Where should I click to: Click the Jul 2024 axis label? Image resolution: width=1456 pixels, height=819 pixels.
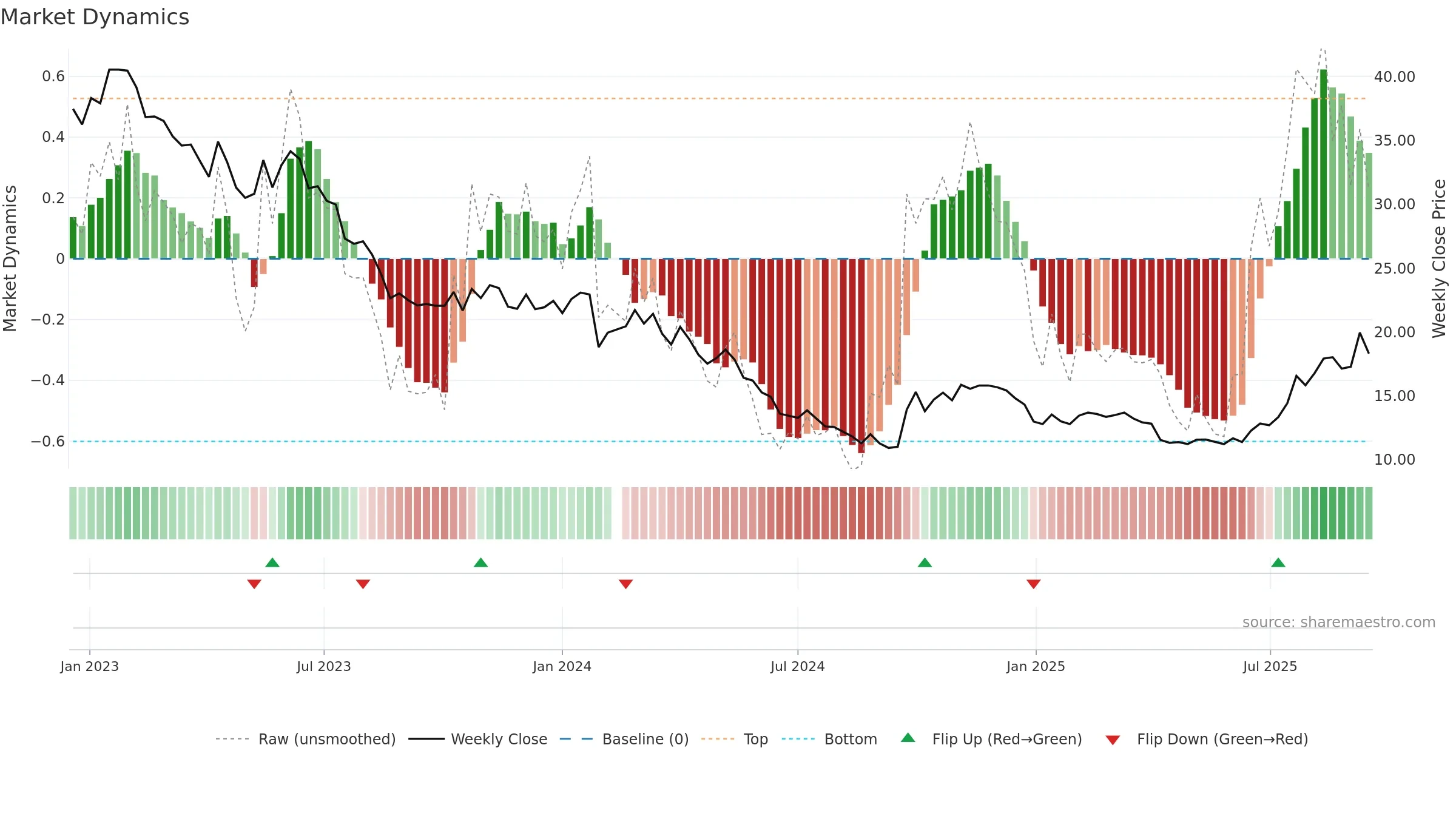(797, 666)
